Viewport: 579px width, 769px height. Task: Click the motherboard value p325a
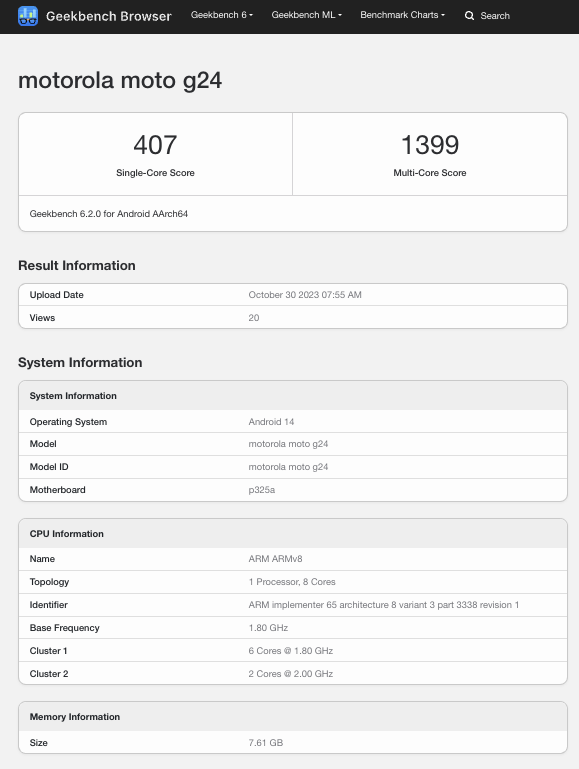(261, 490)
